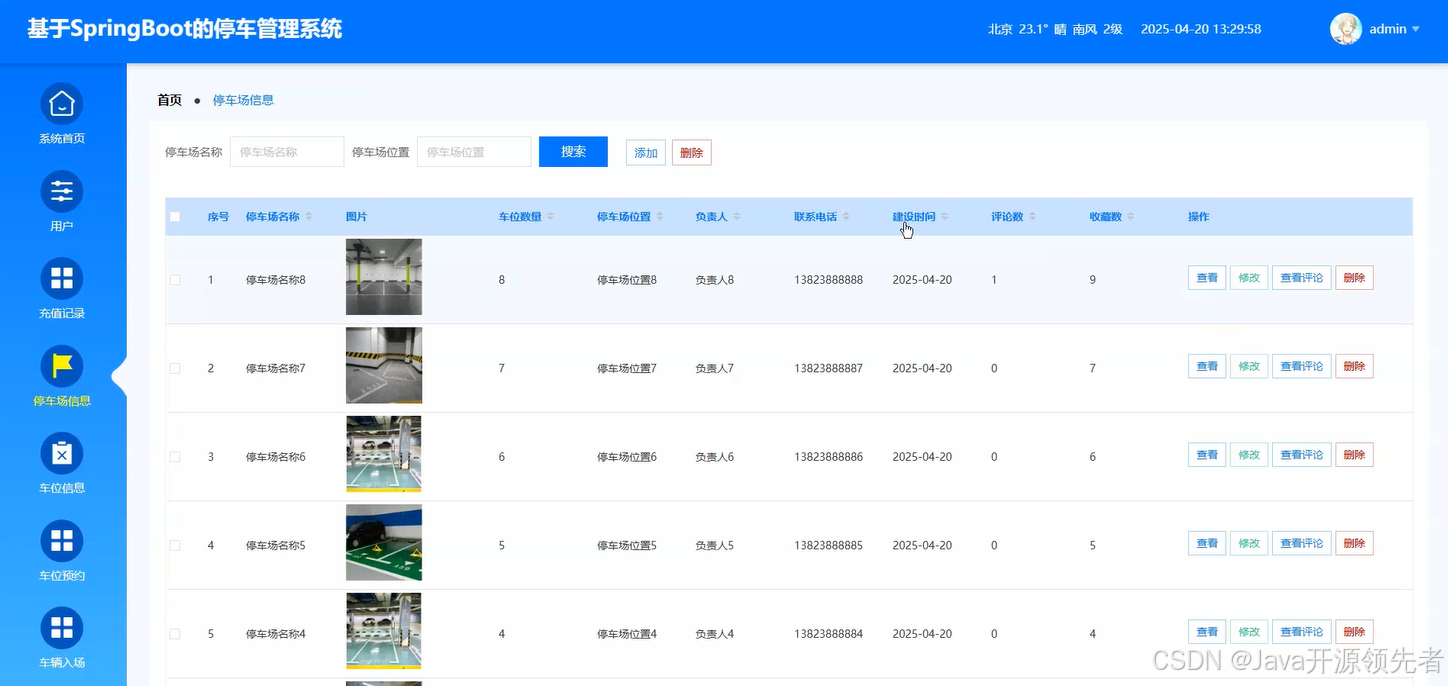This screenshot has height=686, width=1448.
Task: Click 查看评论 for 停车场名称5
Action: (1302, 543)
